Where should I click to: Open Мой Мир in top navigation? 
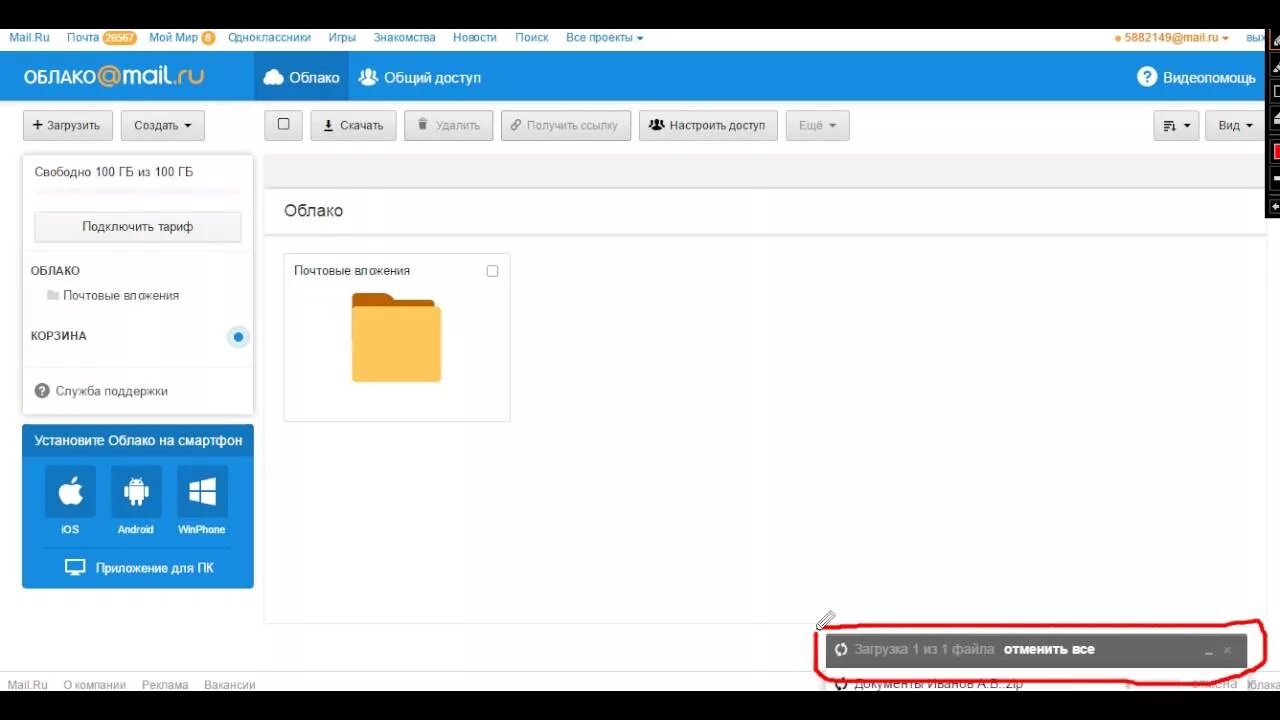[x=173, y=38]
